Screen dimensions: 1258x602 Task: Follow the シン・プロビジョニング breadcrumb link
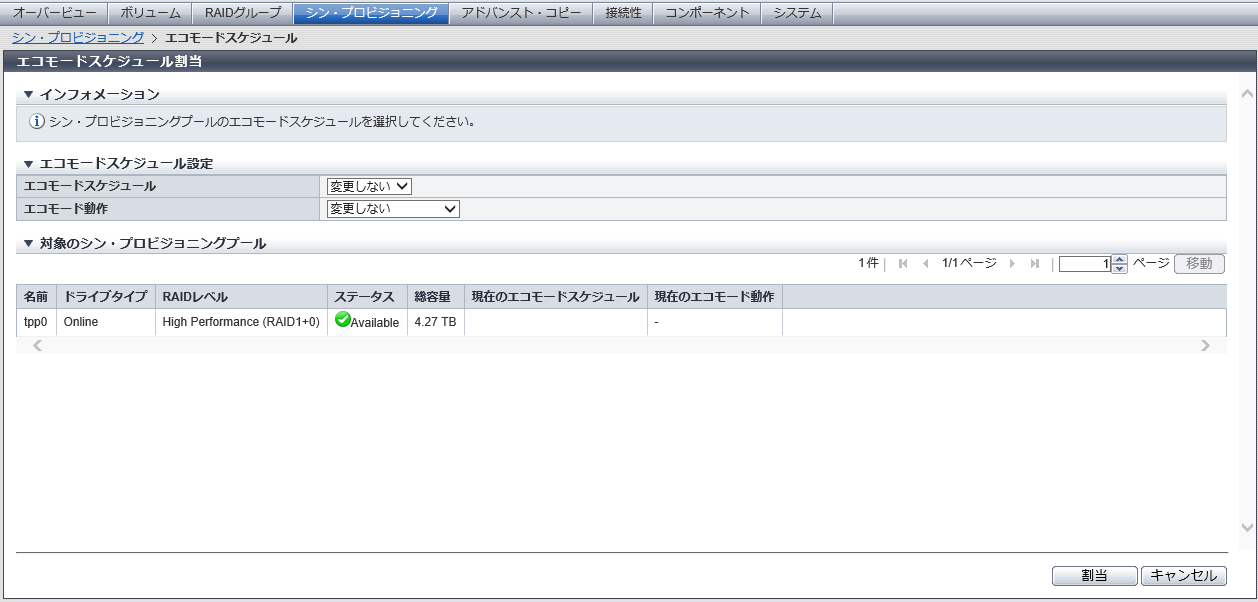tap(77, 37)
